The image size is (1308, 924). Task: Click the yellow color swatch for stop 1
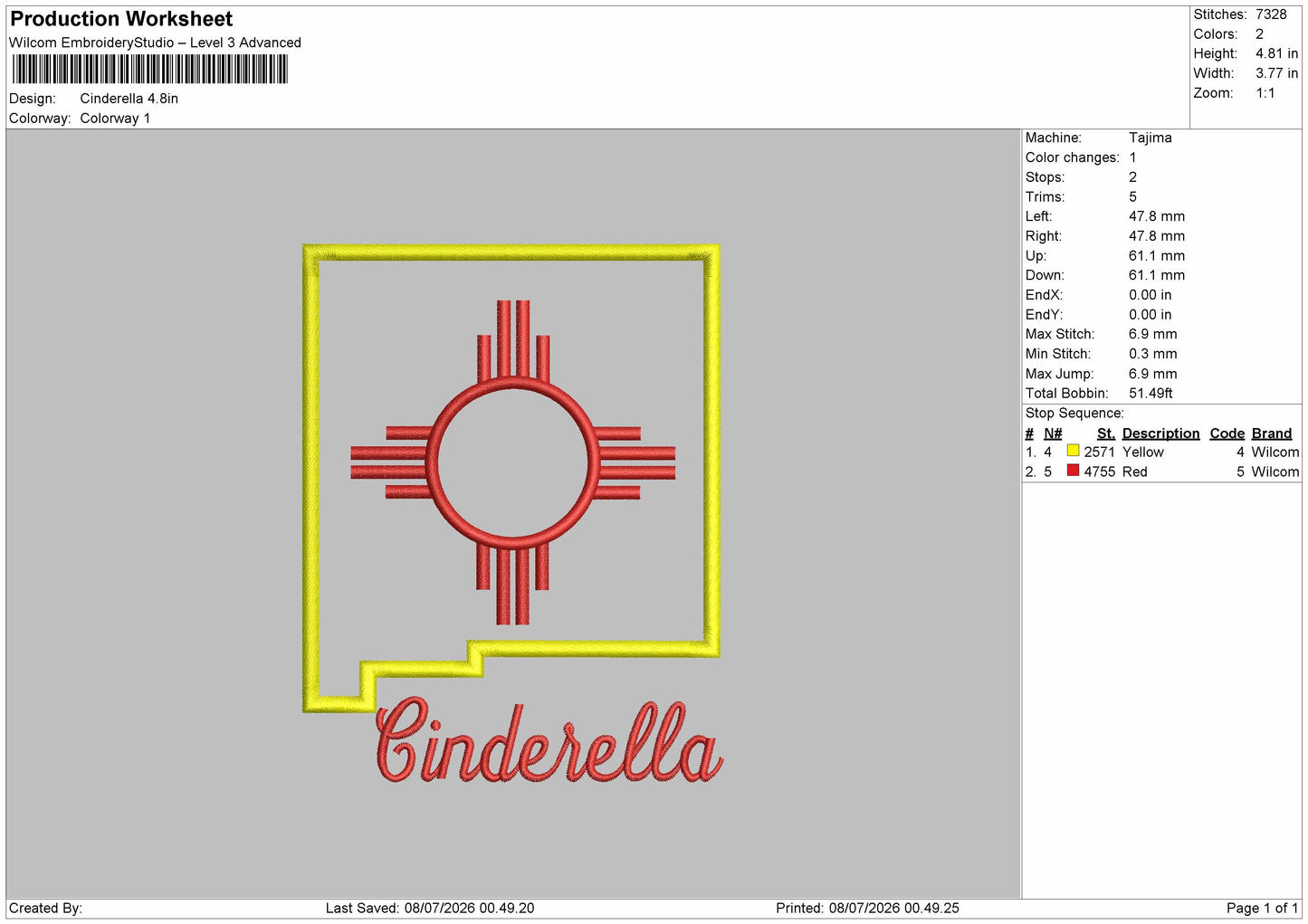click(x=1073, y=451)
